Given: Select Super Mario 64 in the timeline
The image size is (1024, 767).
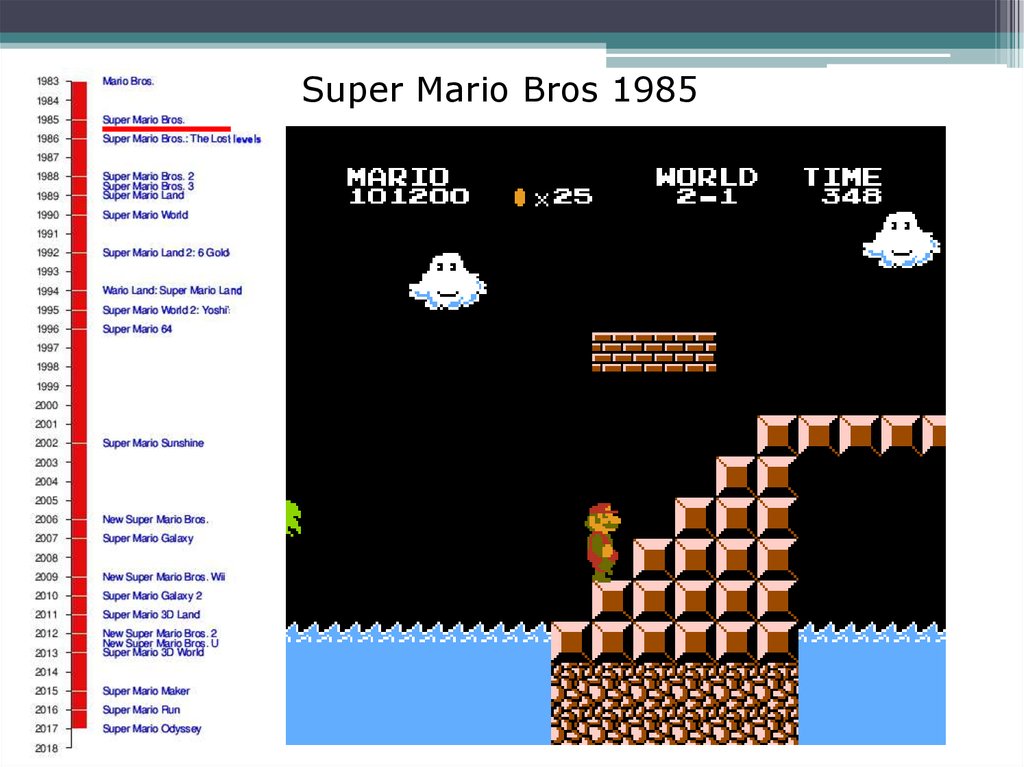Looking at the screenshot, I should (137, 329).
